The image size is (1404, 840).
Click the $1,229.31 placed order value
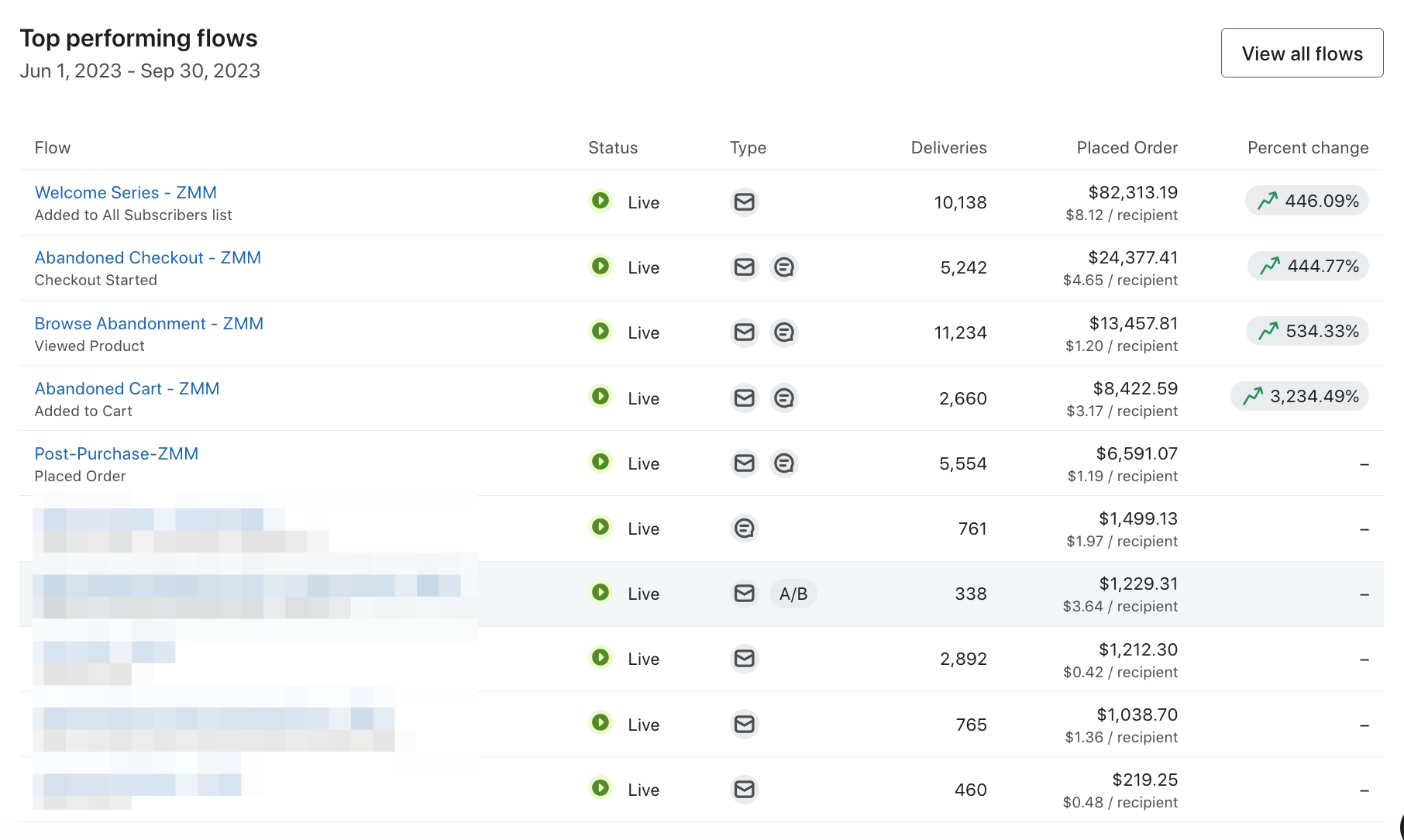[x=1138, y=584]
